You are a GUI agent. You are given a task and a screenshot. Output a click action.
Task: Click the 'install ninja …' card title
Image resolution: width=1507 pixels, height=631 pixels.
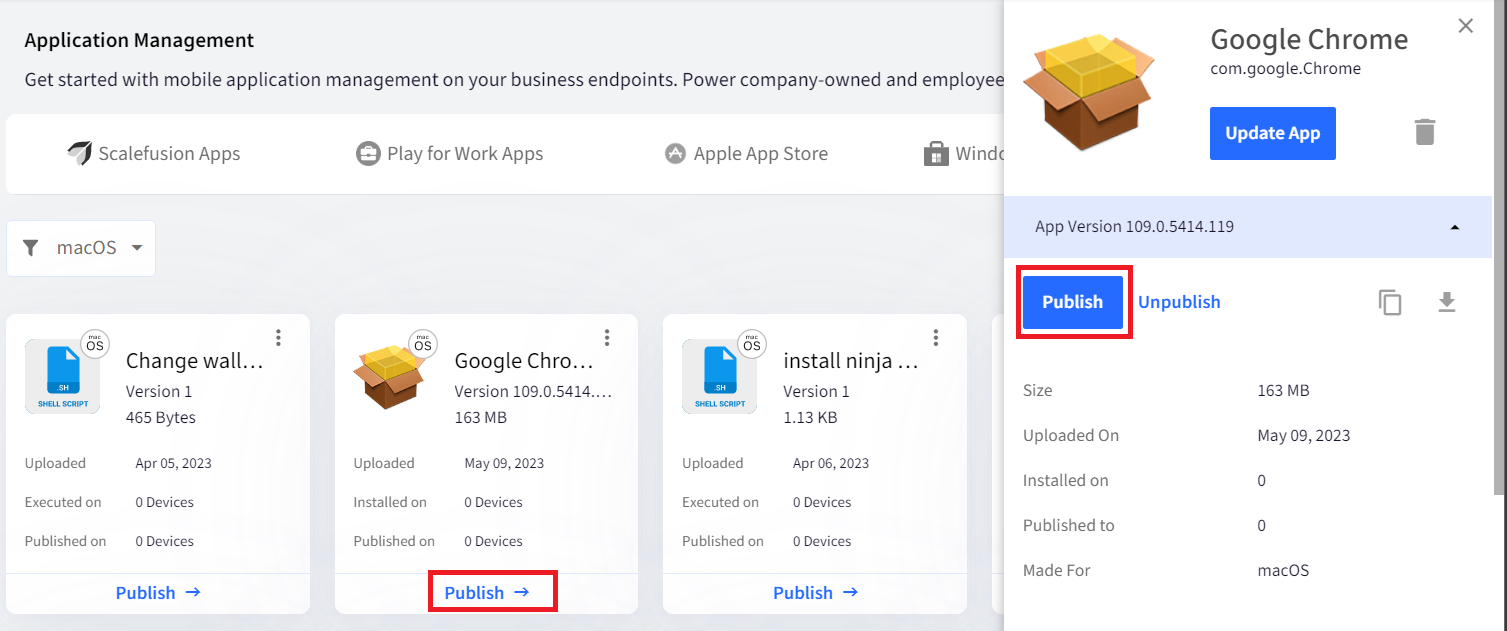[851, 361]
